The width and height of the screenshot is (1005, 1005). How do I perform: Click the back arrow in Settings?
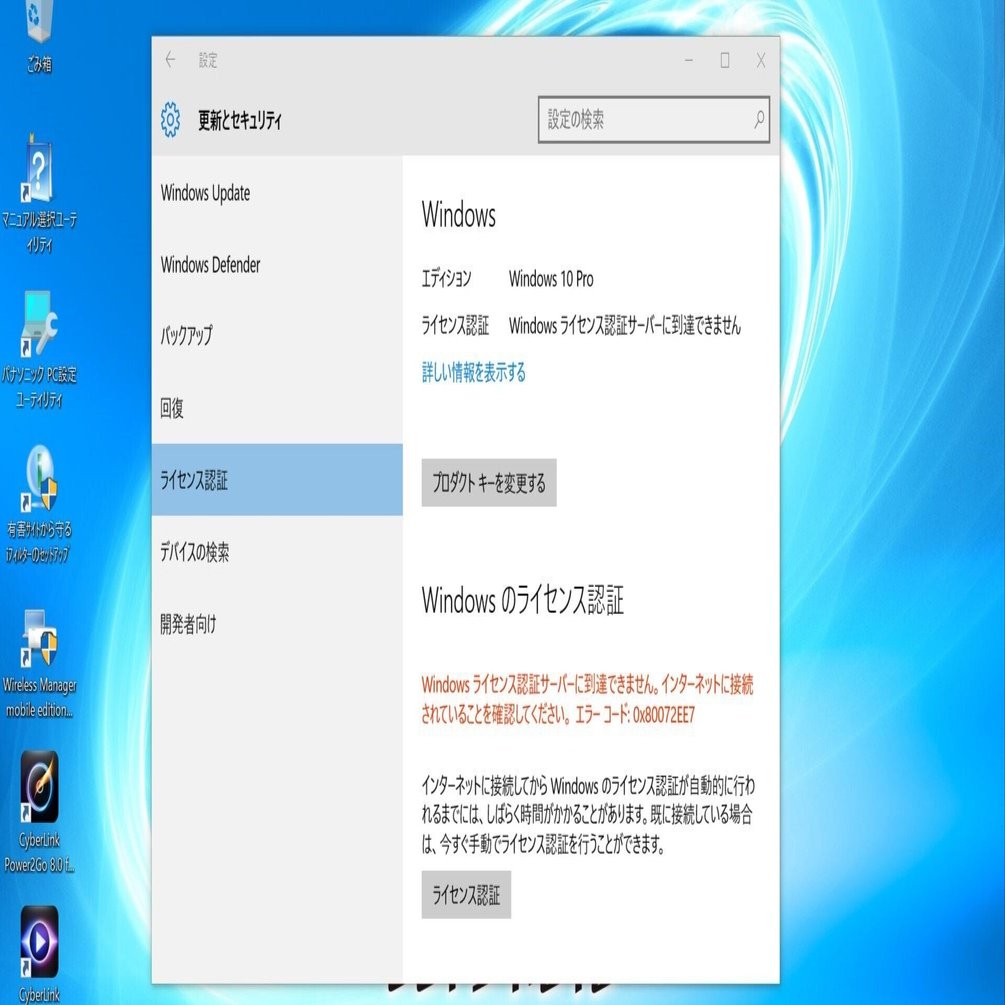(x=171, y=60)
